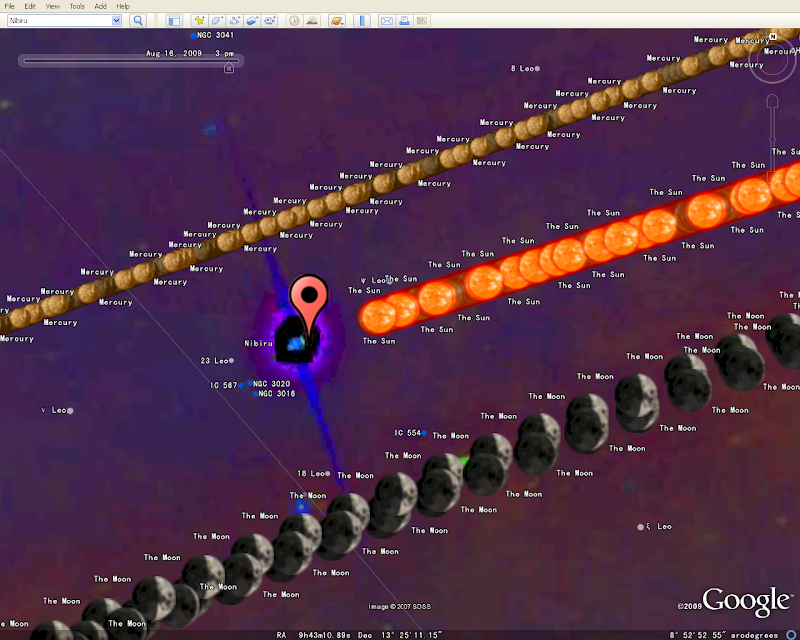Click the zoom slider middle handle
The height and width of the screenshot is (640, 800).
(x=772, y=139)
